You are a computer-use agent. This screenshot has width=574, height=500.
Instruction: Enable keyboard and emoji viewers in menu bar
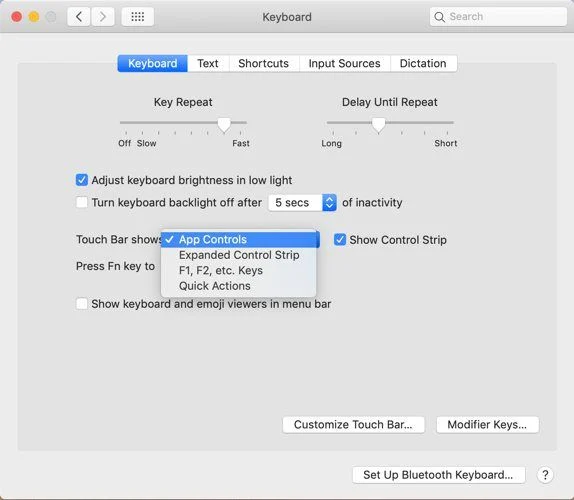pos(82,303)
